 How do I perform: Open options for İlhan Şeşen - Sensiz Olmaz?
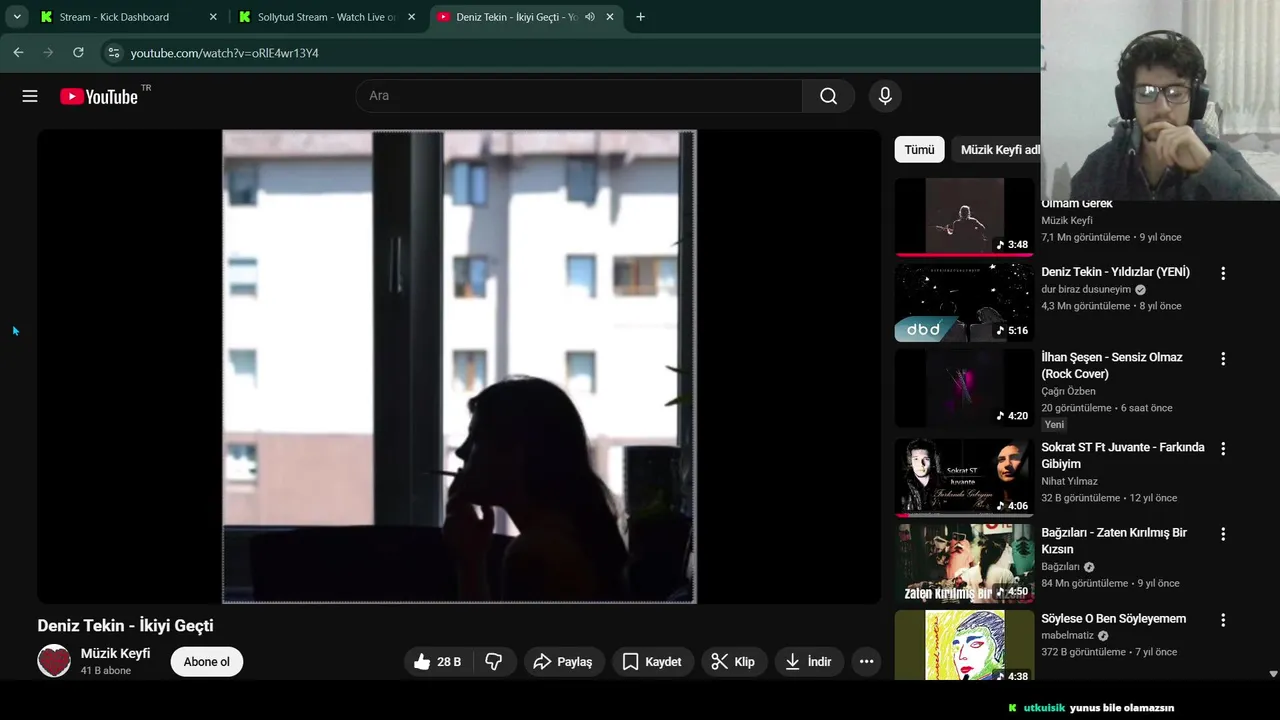[1222, 359]
